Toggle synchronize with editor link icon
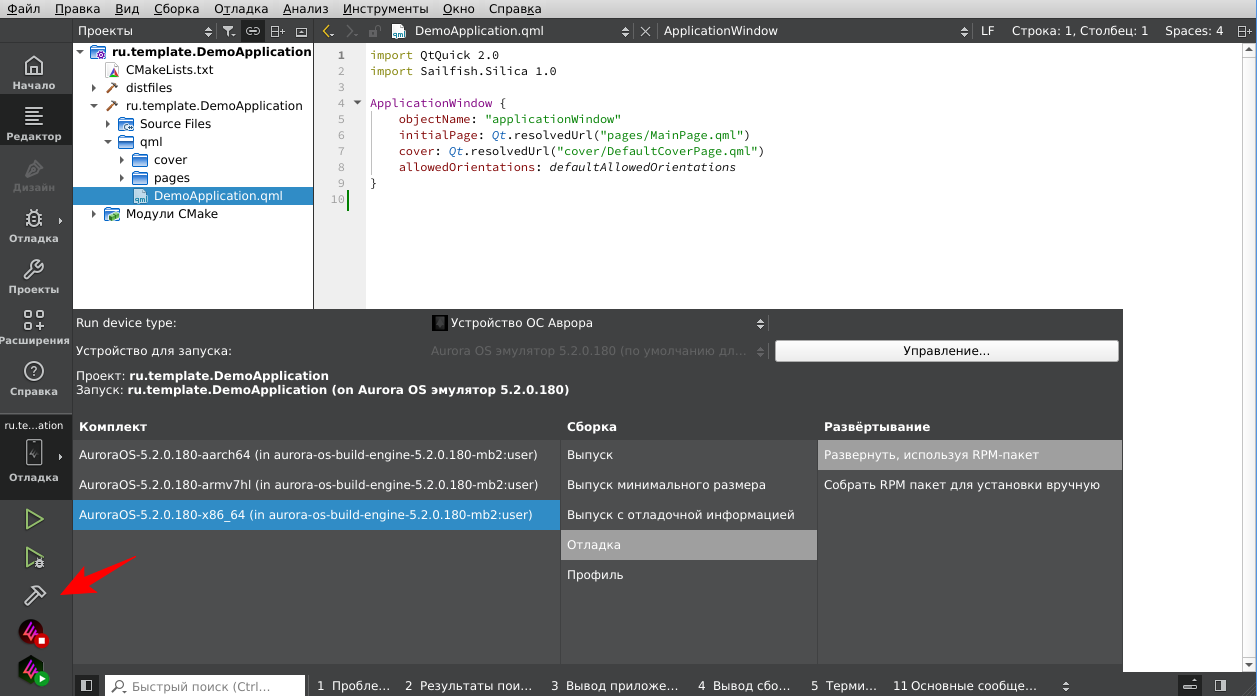This screenshot has height=696, width=1257. [253, 31]
